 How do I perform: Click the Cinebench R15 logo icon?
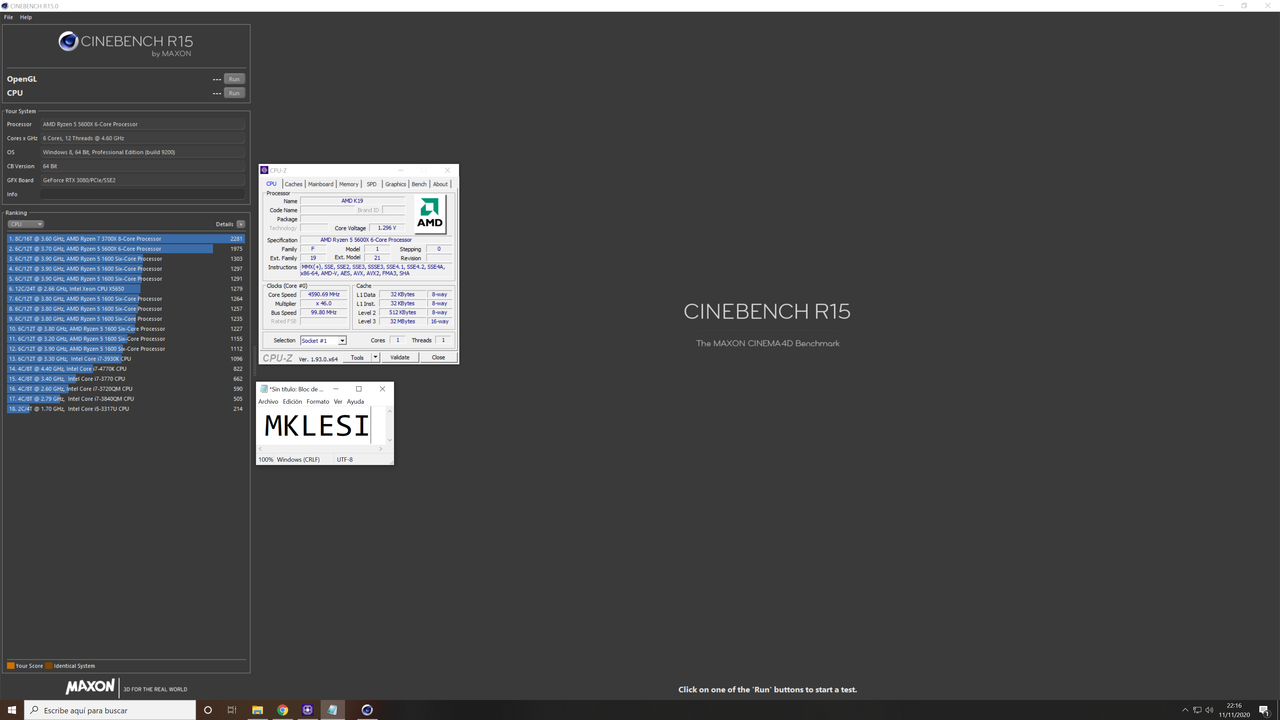(x=68, y=41)
